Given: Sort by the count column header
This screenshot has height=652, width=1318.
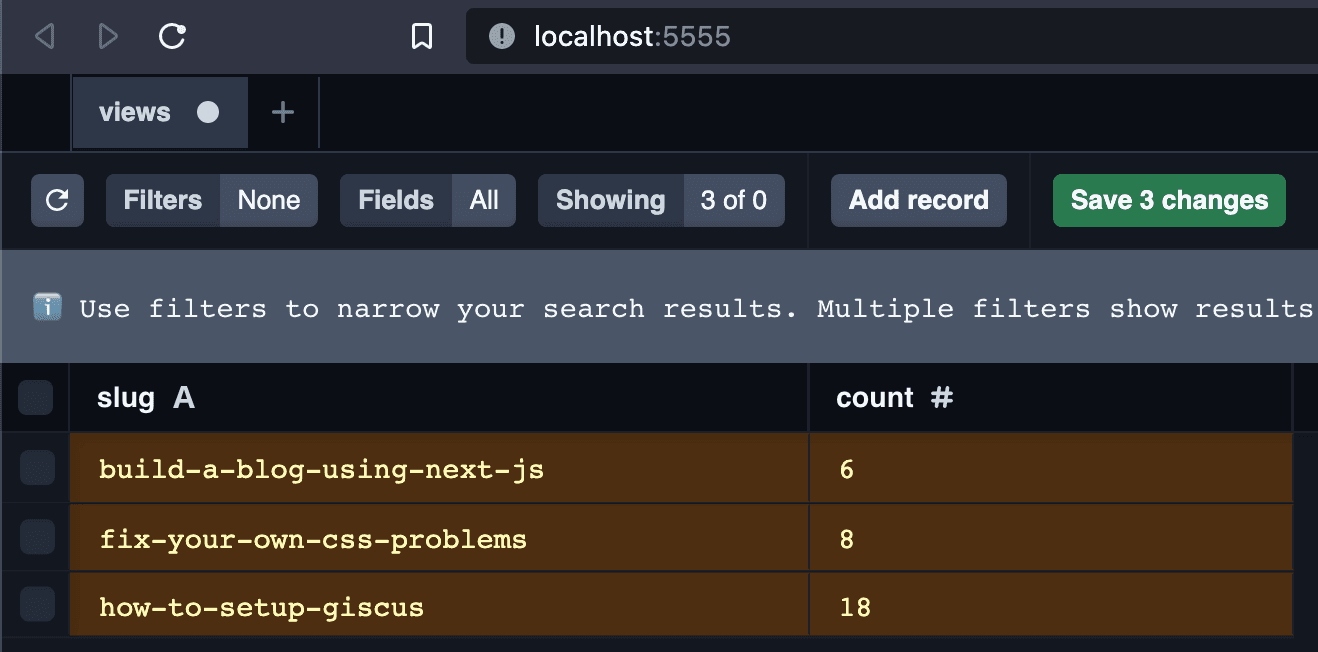Looking at the screenshot, I should point(1050,398).
